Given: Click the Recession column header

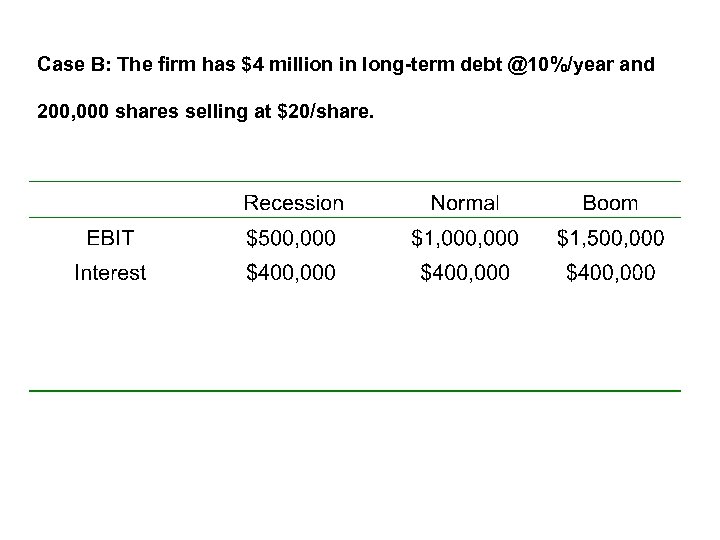Looking at the screenshot, I should (x=294, y=203).
